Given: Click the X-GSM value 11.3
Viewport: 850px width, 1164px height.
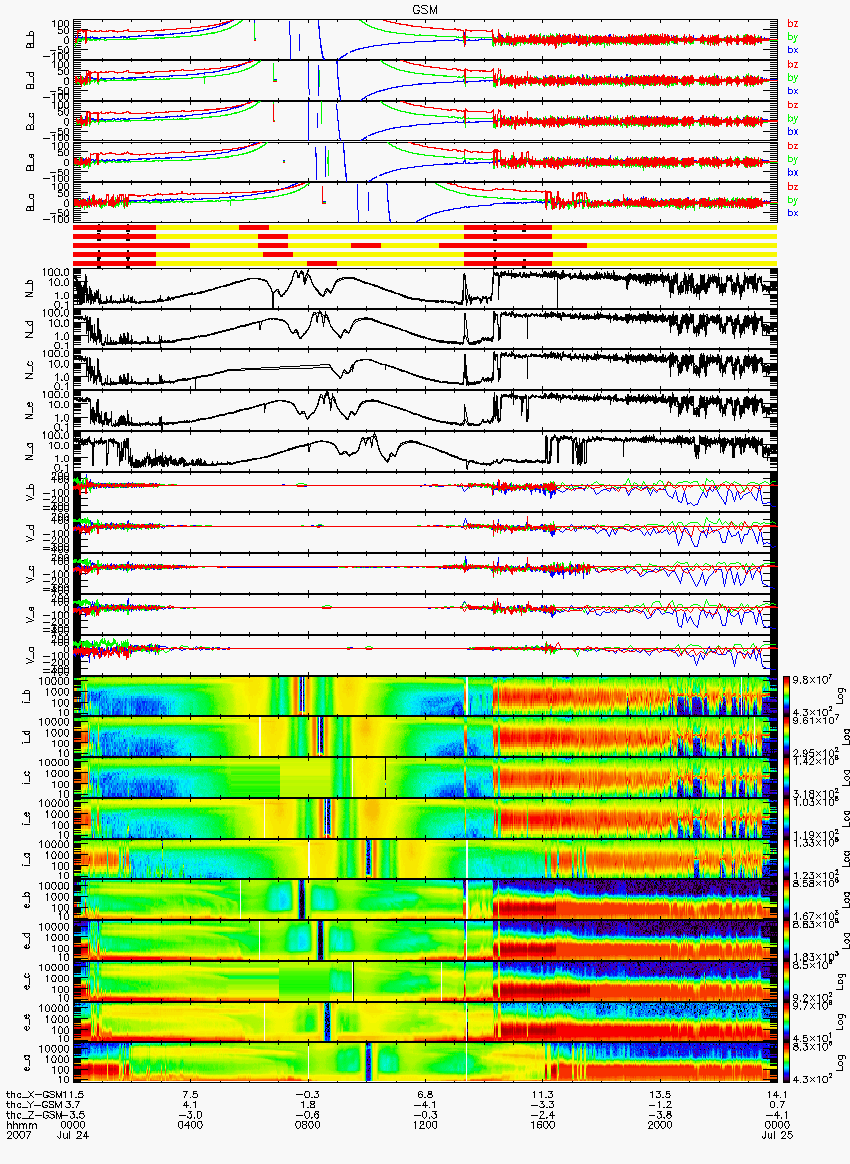Looking at the screenshot, I should (x=542, y=1095).
